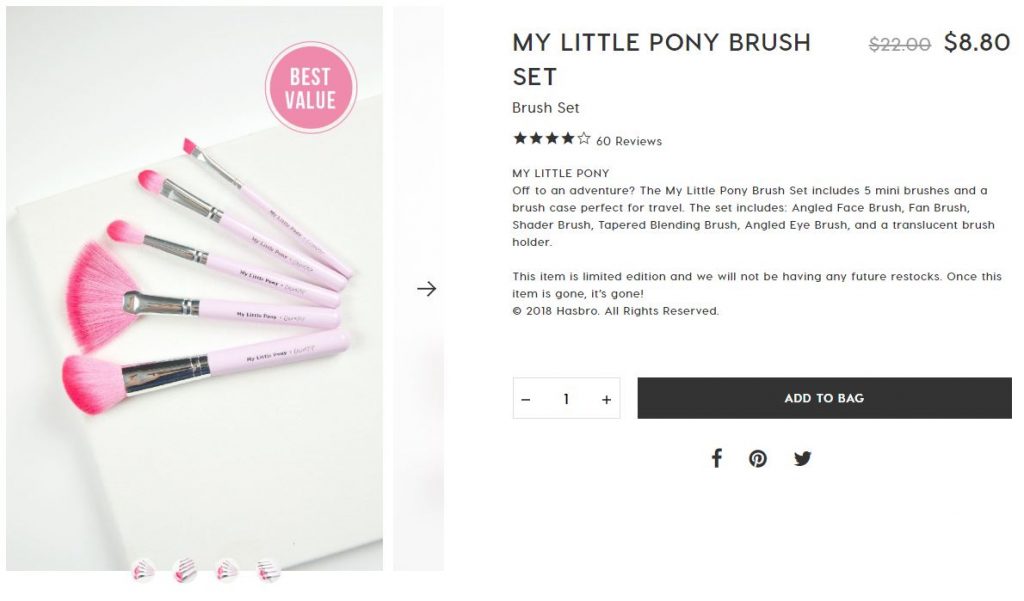
Task: Open the 60 Reviews link
Action: coord(629,141)
